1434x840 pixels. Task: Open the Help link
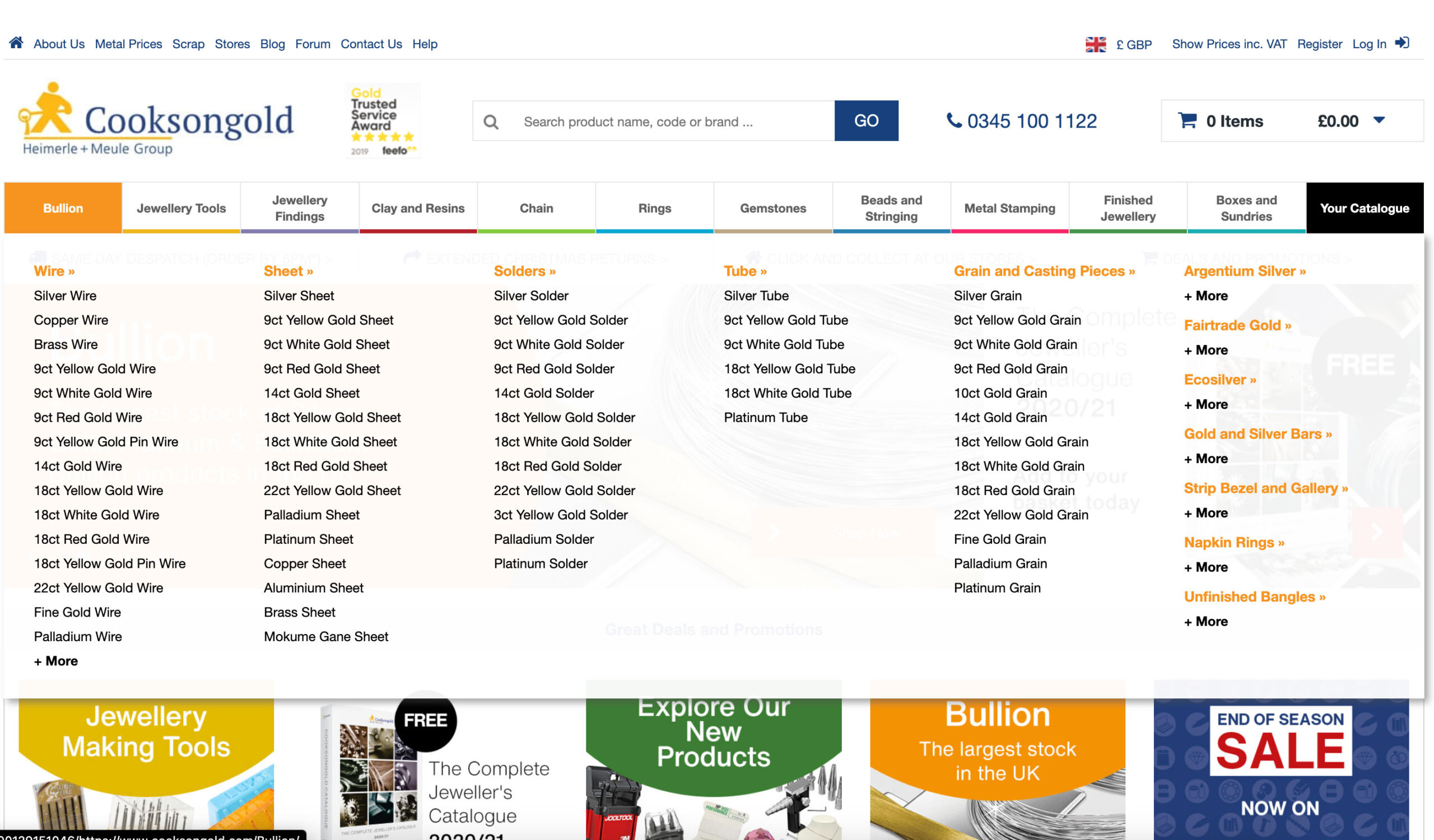tap(425, 44)
